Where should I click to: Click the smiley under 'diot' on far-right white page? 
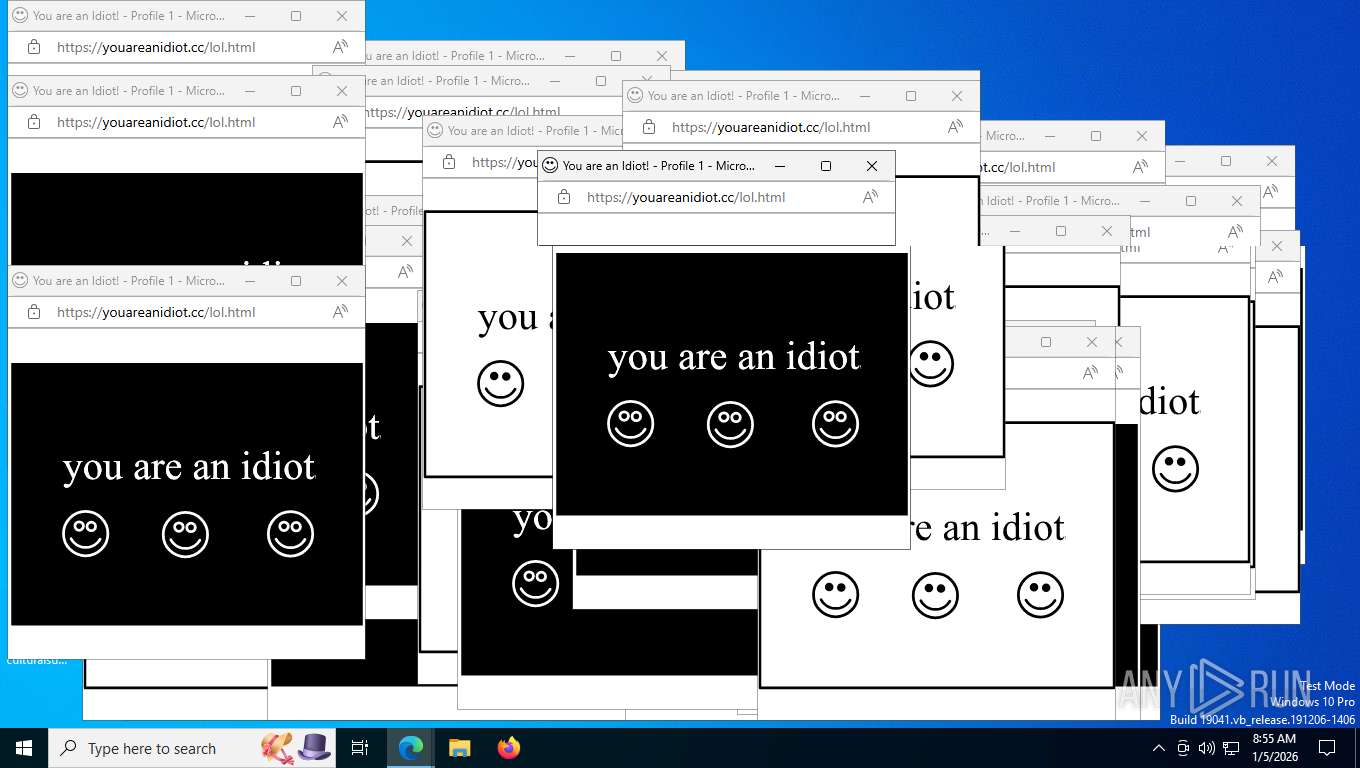coord(1176,469)
